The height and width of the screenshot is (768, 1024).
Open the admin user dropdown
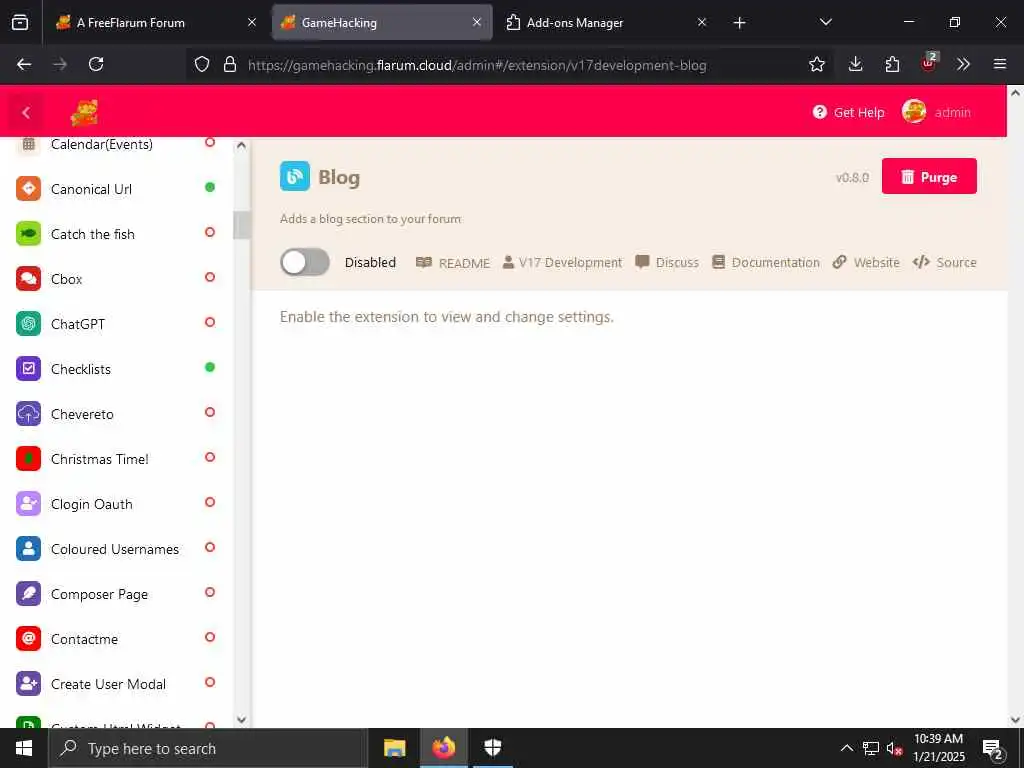point(936,112)
